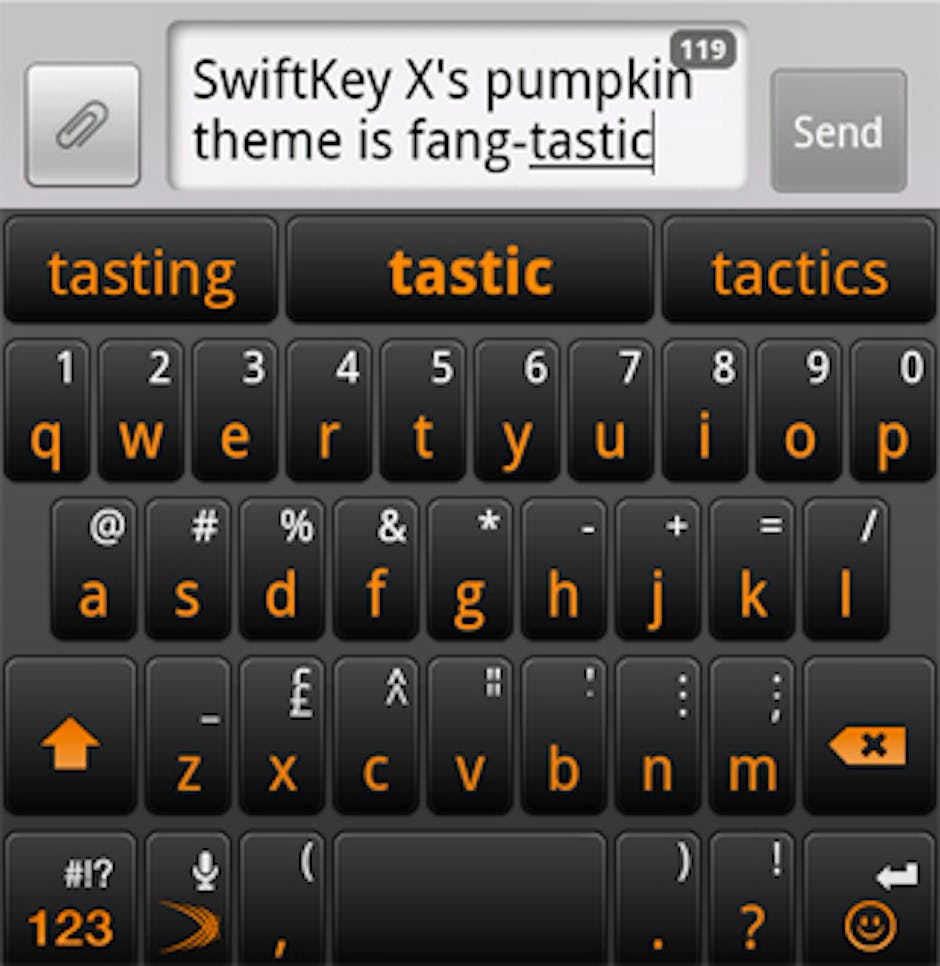The width and height of the screenshot is (940, 966).
Task: Tap the letter m key
Action: (752, 736)
